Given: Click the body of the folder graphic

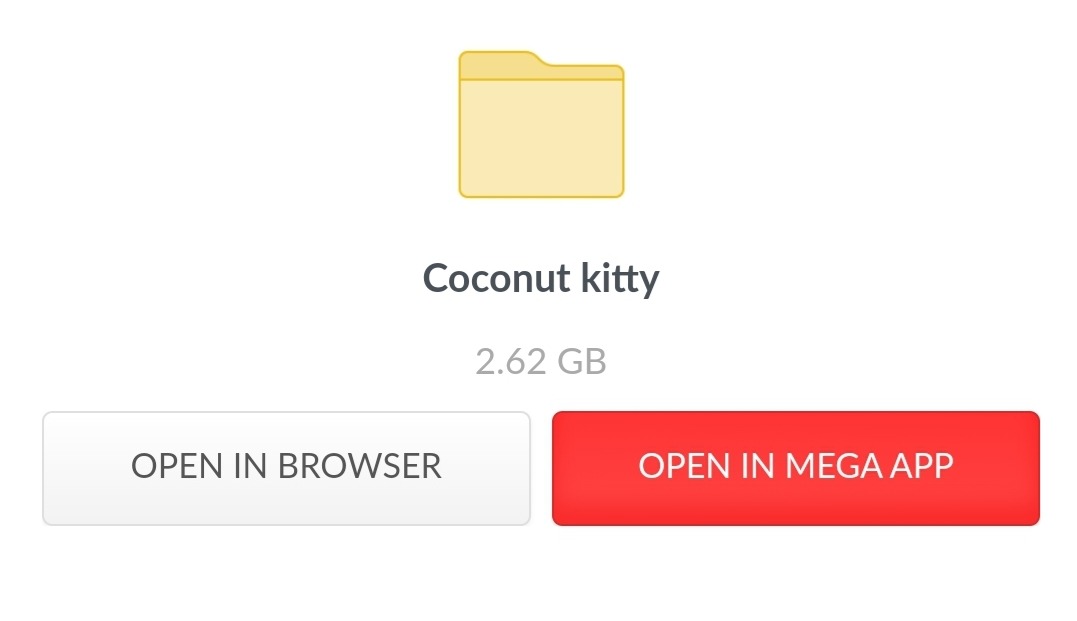Looking at the screenshot, I should (541, 140).
